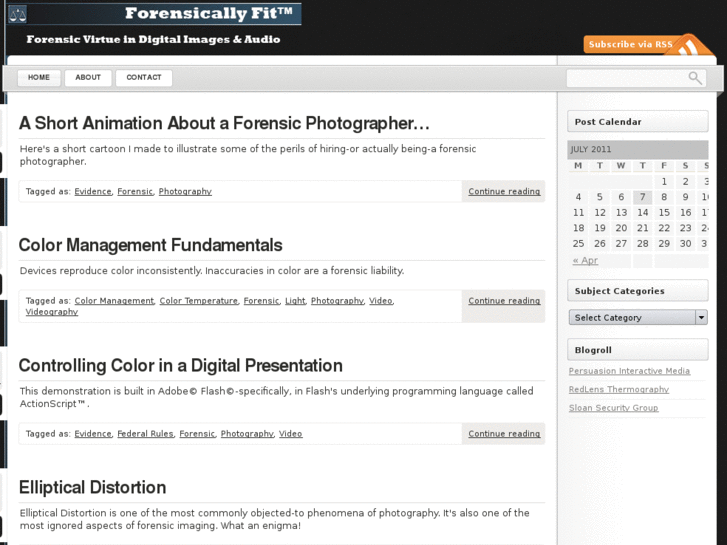The width and height of the screenshot is (727, 545).
Task: Click the Select Category dropdown arrow
Action: coord(701,317)
